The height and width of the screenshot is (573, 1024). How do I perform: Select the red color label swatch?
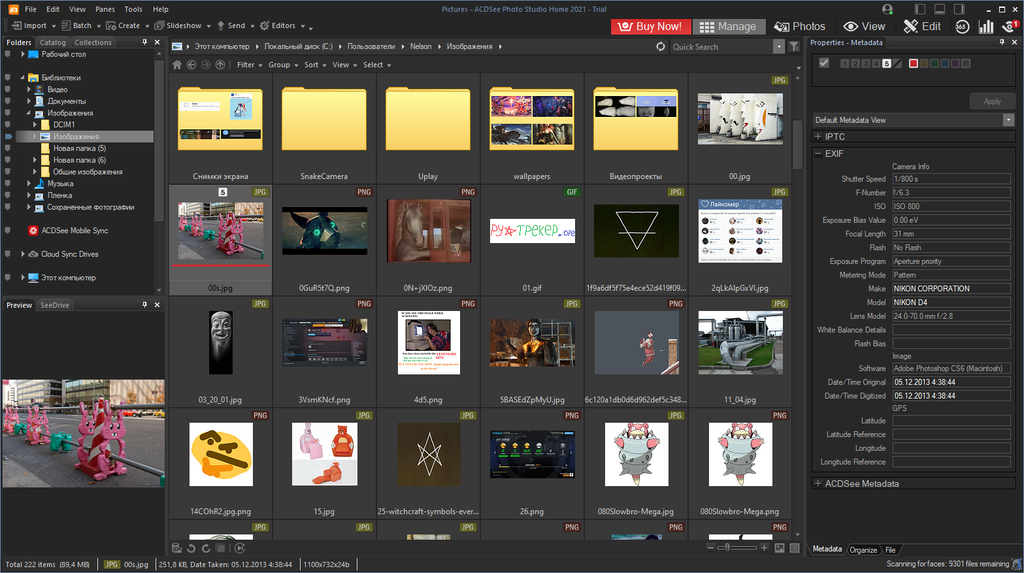point(913,64)
